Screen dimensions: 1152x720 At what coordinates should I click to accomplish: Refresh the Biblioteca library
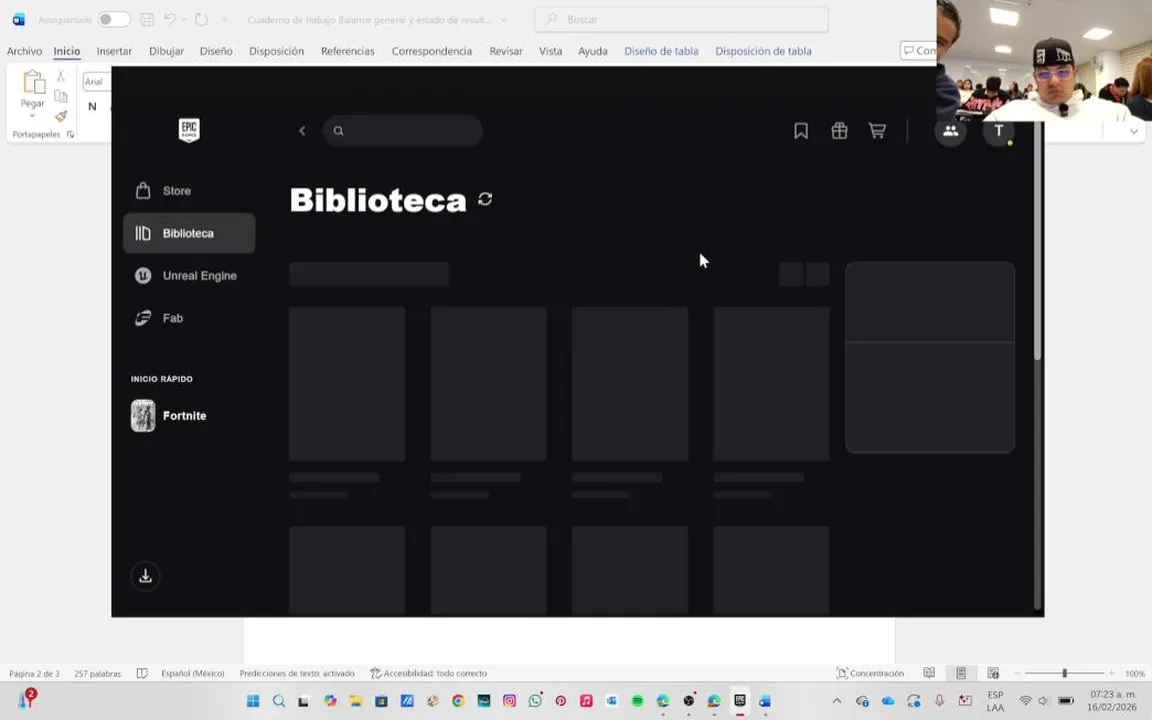pyautogui.click(x=485, y=199)
